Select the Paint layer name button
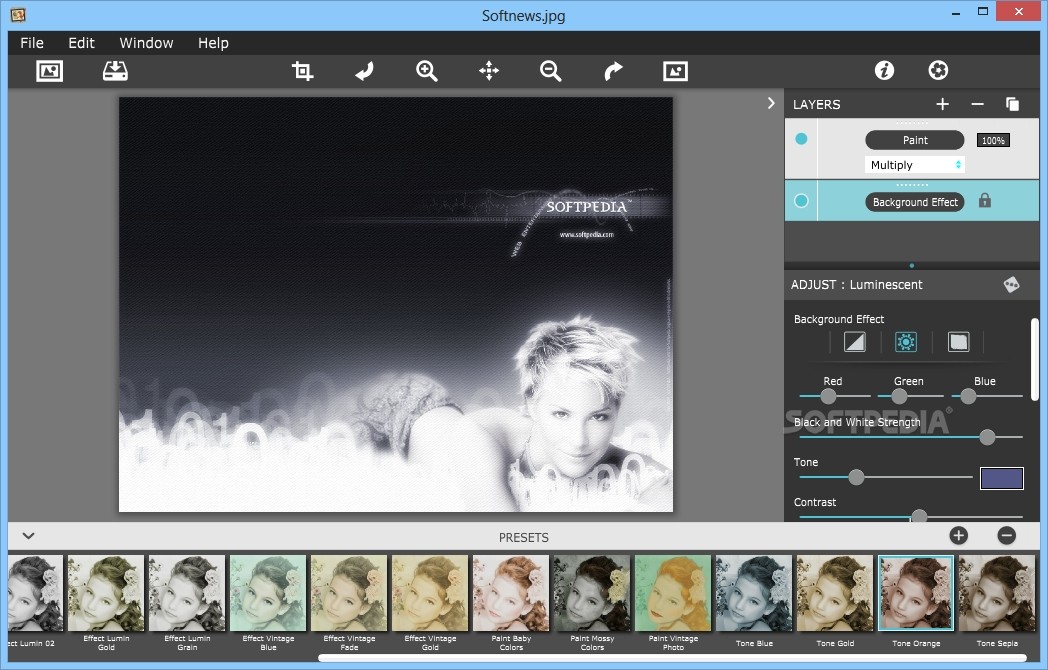 [x=915, y=140]
